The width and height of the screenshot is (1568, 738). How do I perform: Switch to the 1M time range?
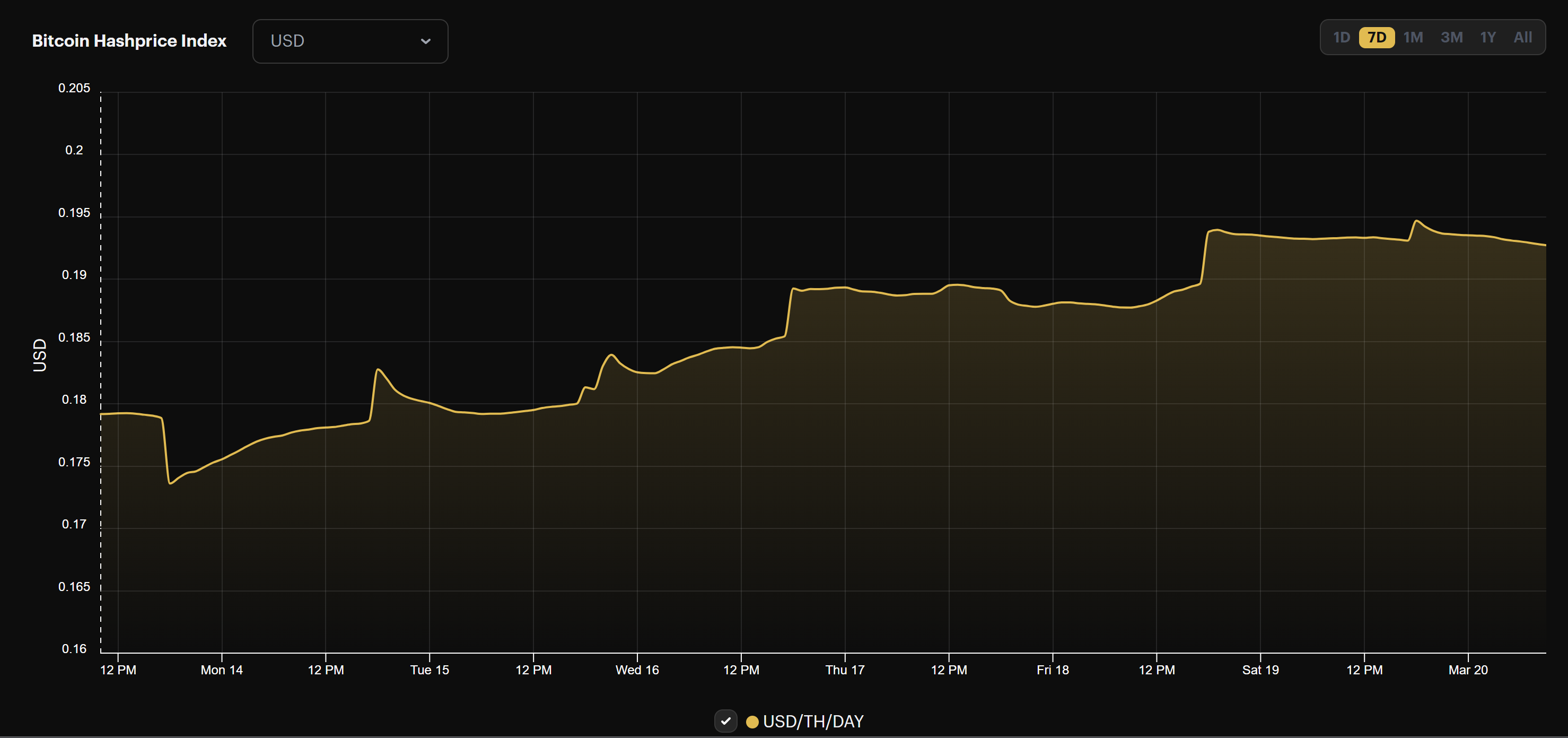(1413, 37)
